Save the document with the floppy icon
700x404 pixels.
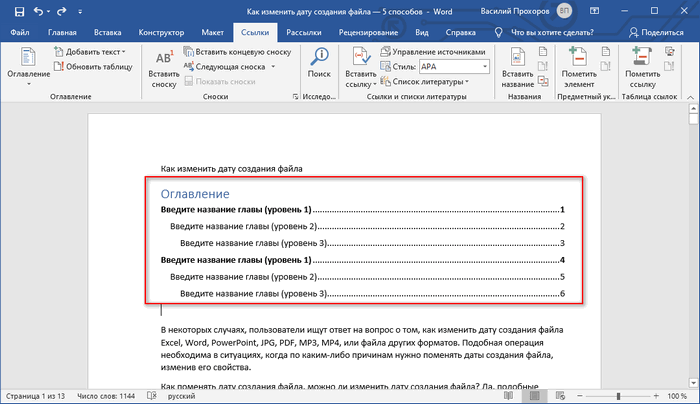(x=19, y=12)
